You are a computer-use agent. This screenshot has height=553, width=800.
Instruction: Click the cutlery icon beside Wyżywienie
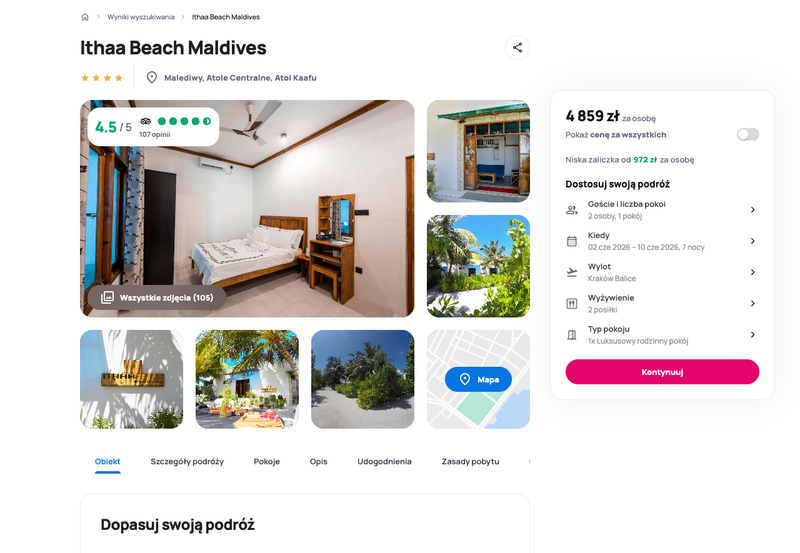[572, 304]
